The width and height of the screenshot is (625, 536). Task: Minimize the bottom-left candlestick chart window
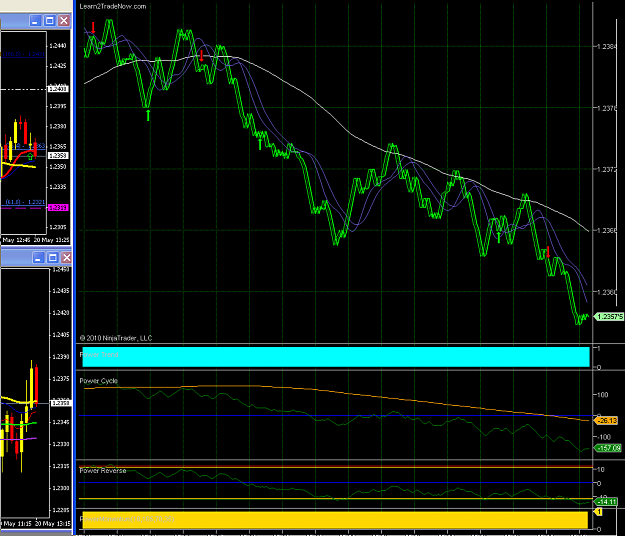[x=38, y=257]
